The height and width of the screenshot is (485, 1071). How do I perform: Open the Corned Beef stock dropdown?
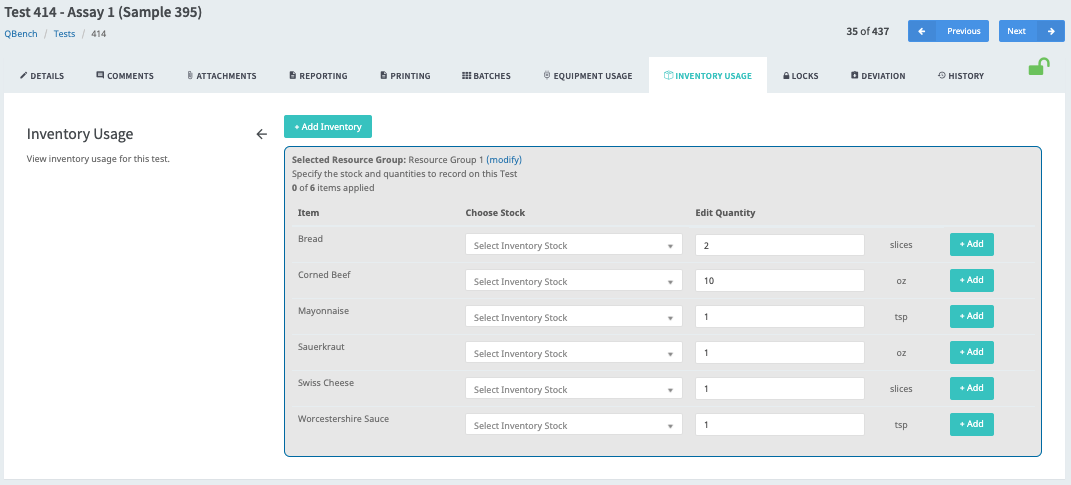point(573,281)
